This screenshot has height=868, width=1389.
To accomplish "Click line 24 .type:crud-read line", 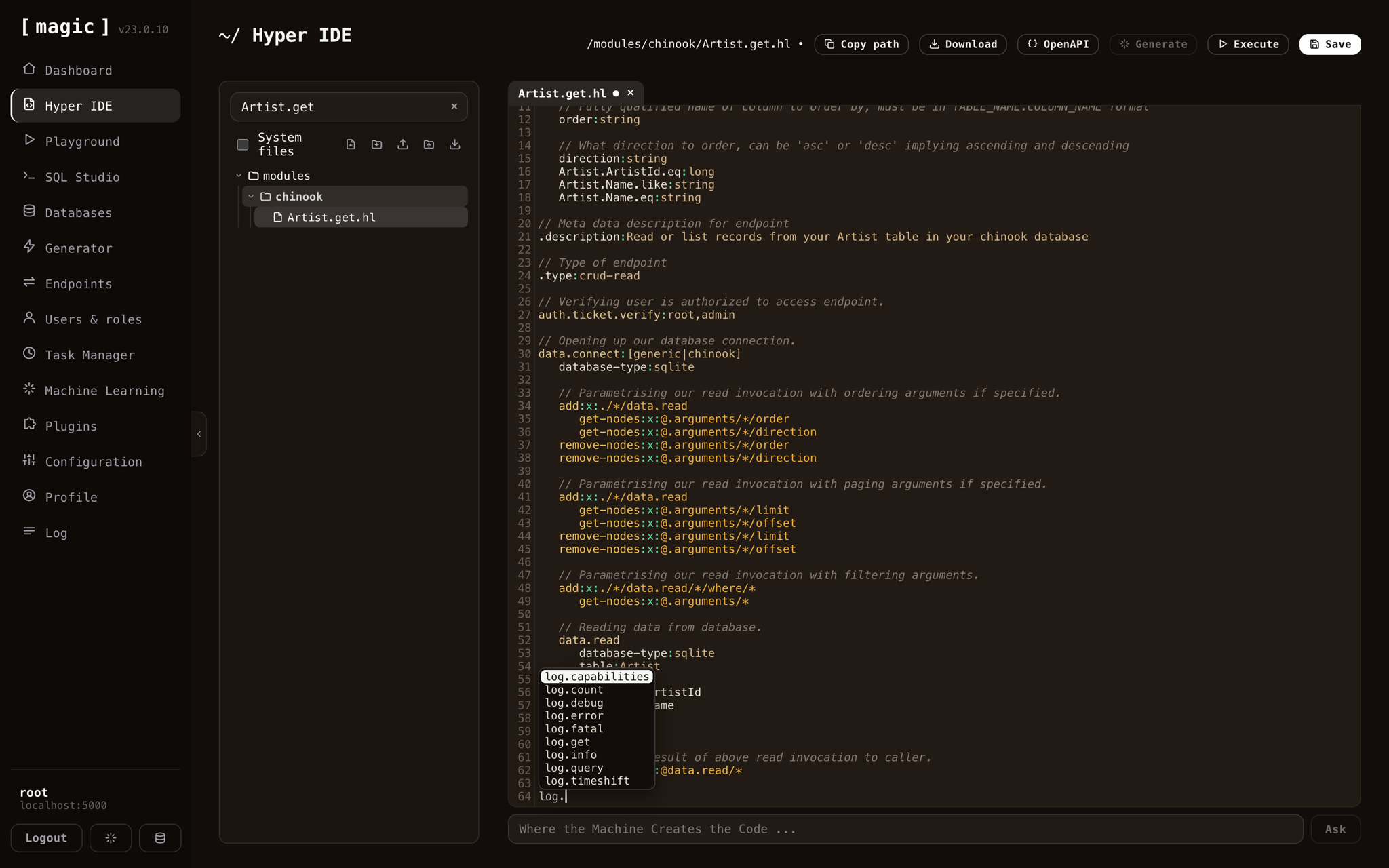I will 589,276.
